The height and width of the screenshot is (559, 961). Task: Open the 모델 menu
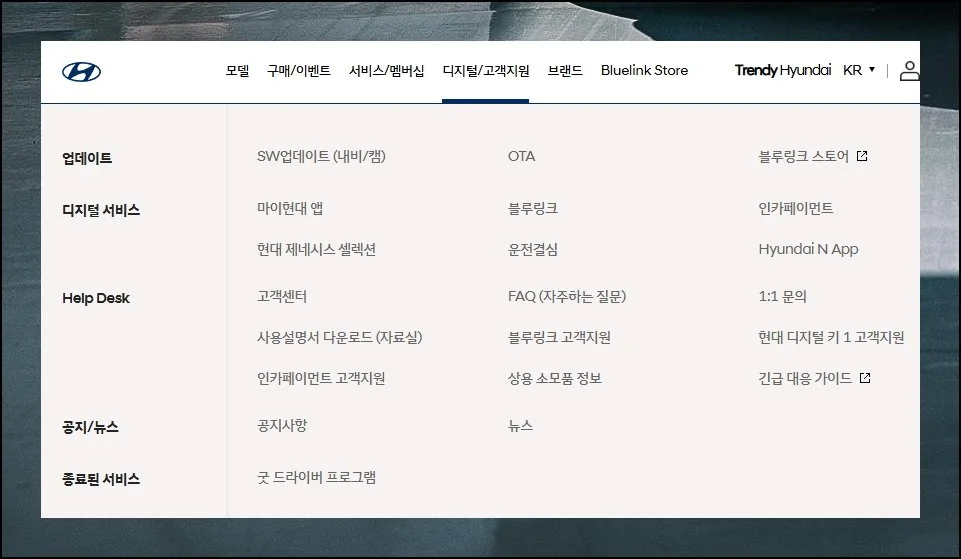237,71
